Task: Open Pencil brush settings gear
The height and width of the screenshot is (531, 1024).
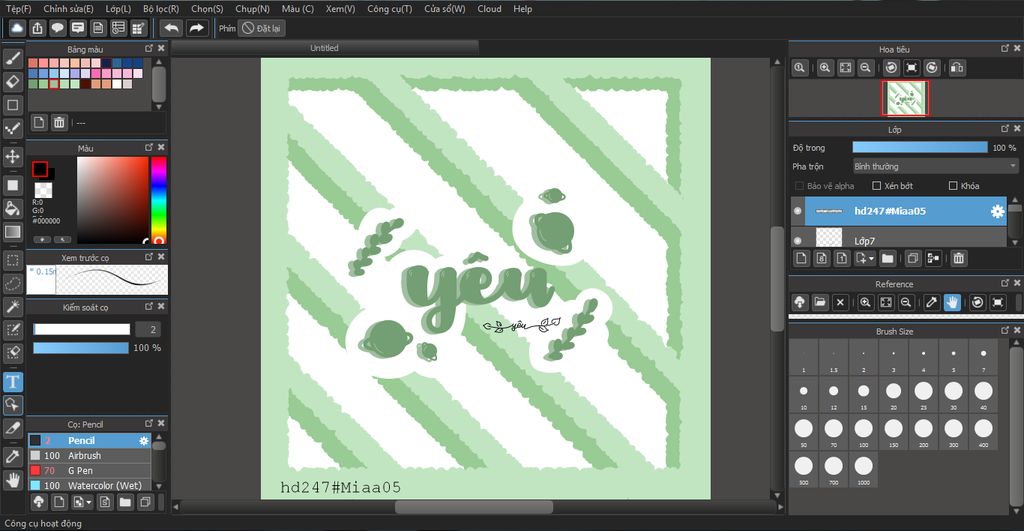Action: 144,441
